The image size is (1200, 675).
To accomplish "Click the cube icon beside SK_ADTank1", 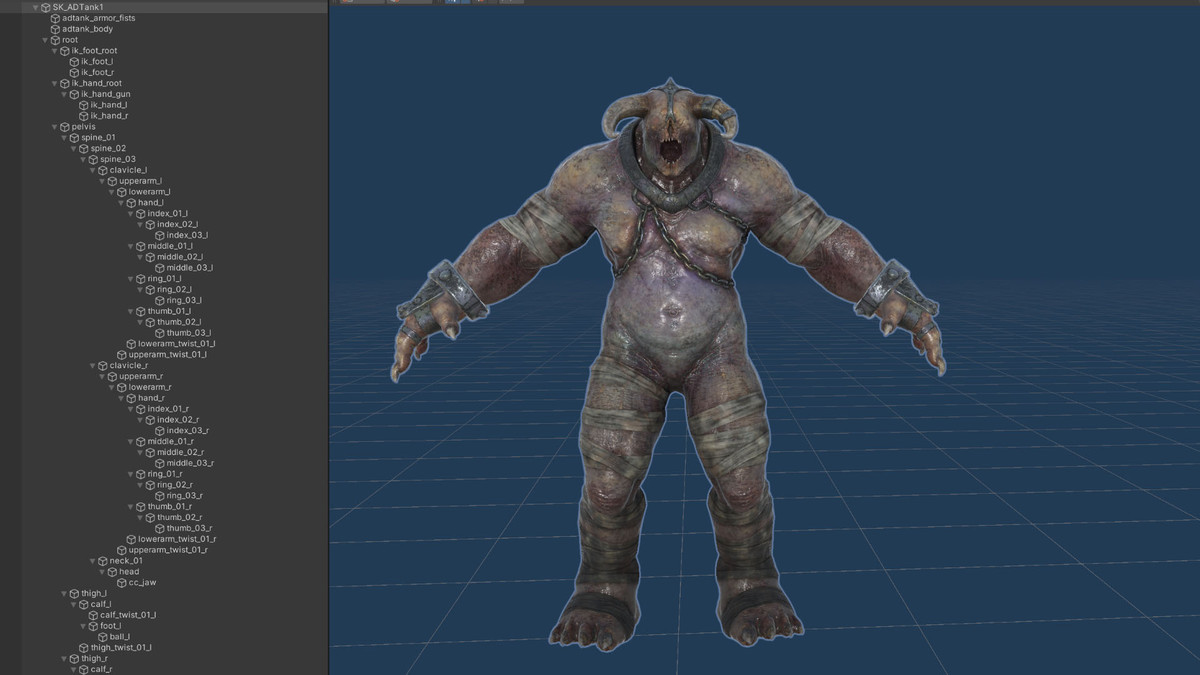I will coord(45,7).
